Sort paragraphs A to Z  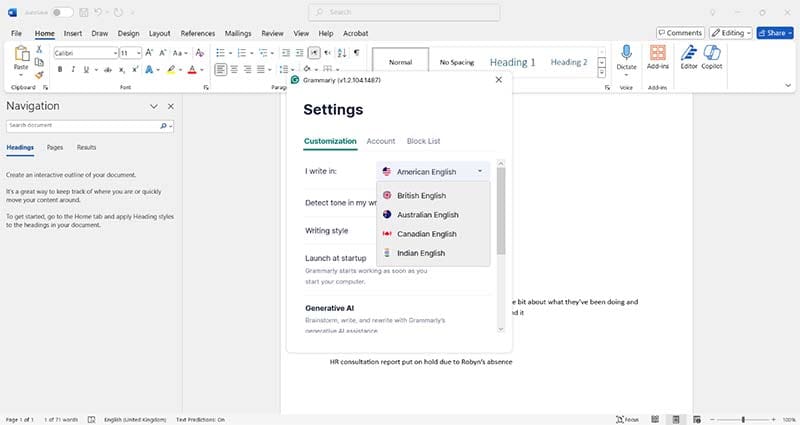click(342, 53)
